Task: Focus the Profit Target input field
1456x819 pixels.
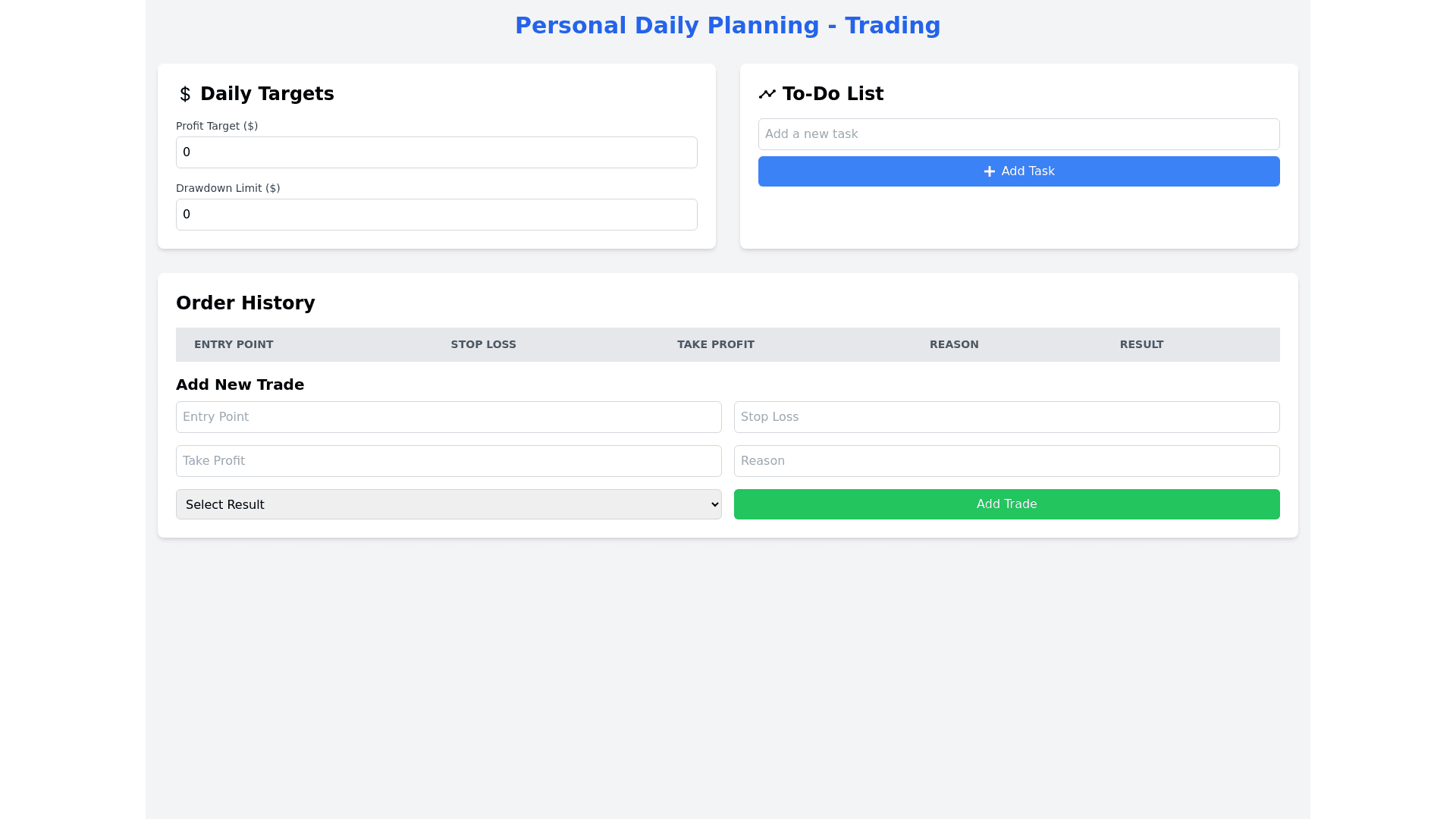Action: click(x=436, y=152)
